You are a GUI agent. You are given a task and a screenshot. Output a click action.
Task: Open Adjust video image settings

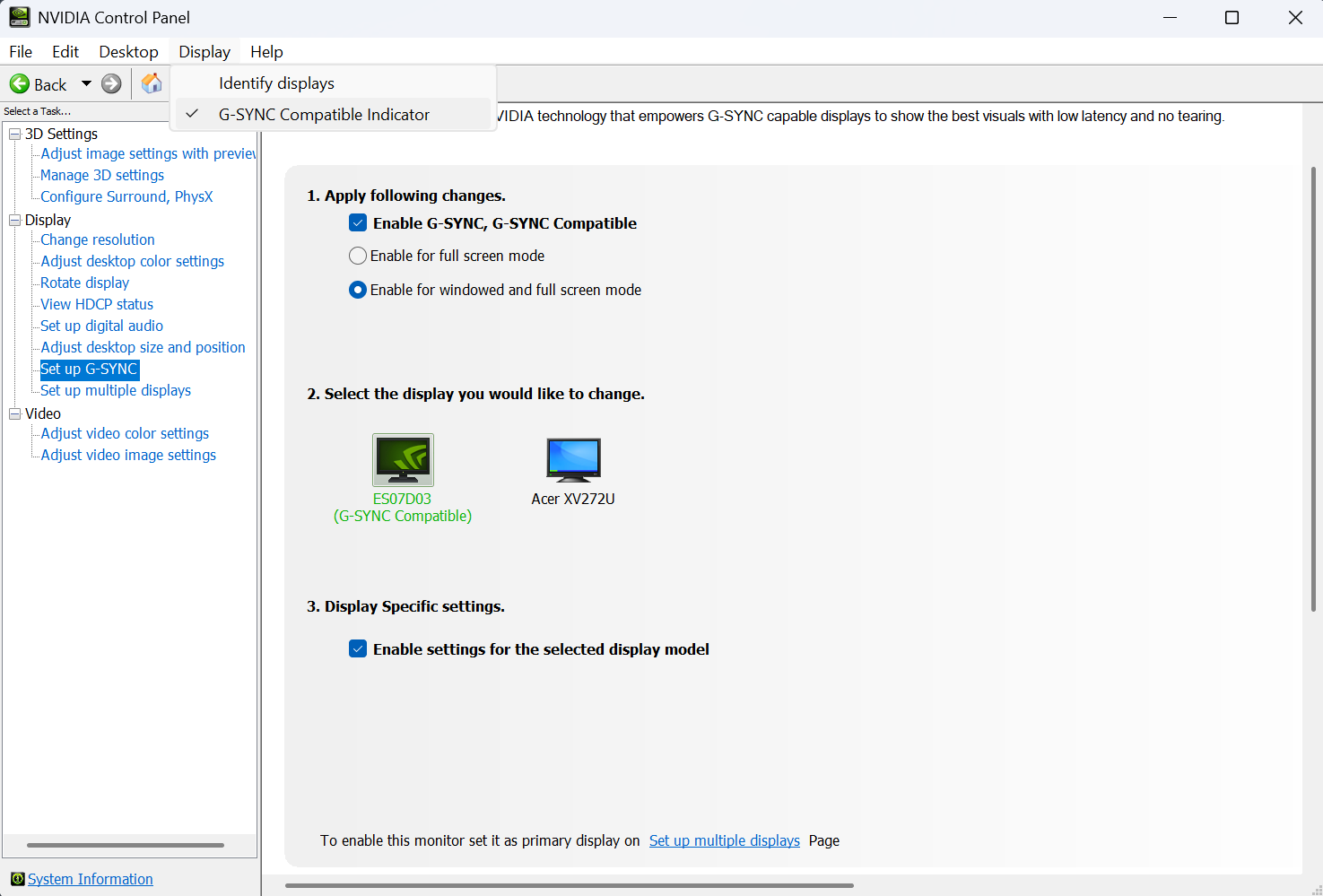pyautogui.click(x=128, y=456)
